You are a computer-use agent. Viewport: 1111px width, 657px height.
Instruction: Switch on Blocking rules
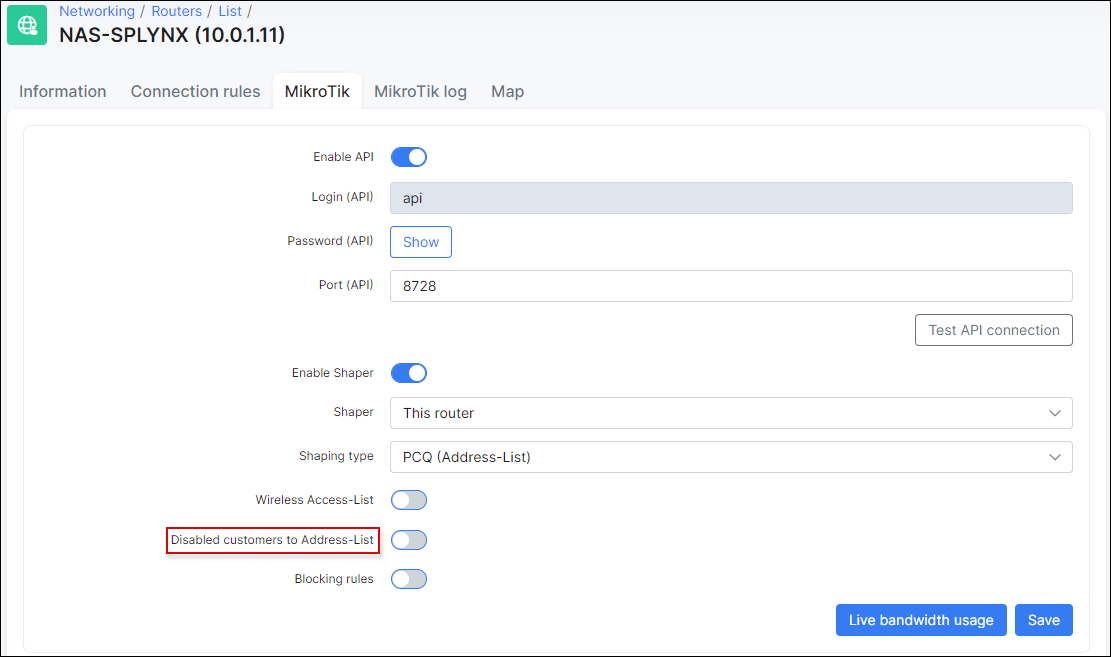pyautogui.click(x=408, y=579)
